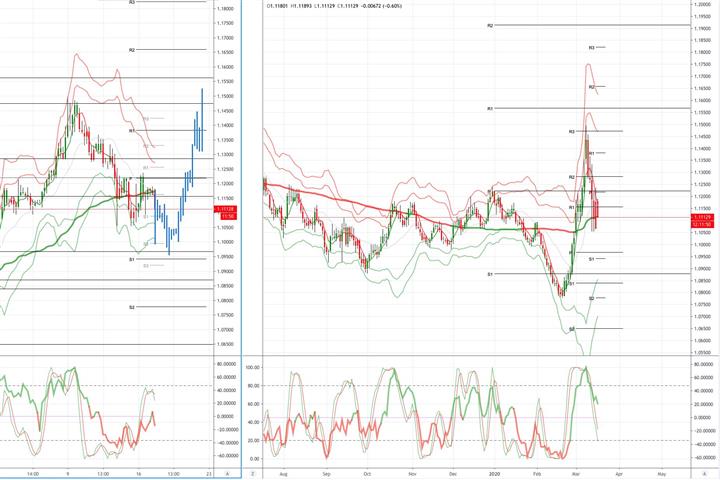The image size is (720, 480).
Task: Toggle auto-scale A button under left chart
Action: pyautogui.click(x=228, y=474)
